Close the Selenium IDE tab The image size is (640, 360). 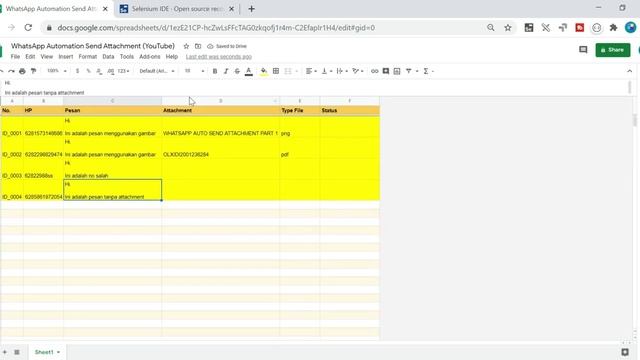[231, 9]
